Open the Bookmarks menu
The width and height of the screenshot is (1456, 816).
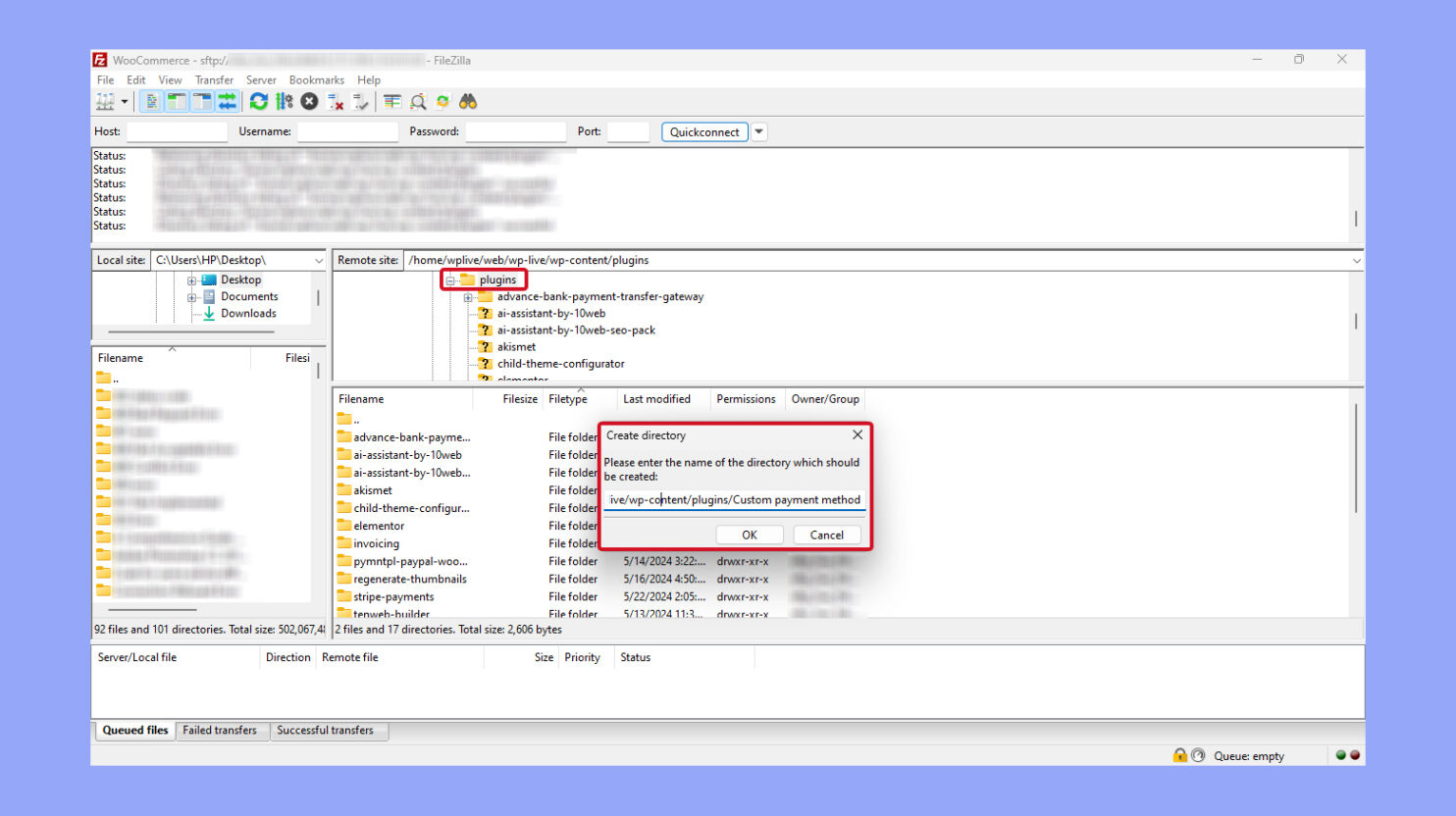316,80
